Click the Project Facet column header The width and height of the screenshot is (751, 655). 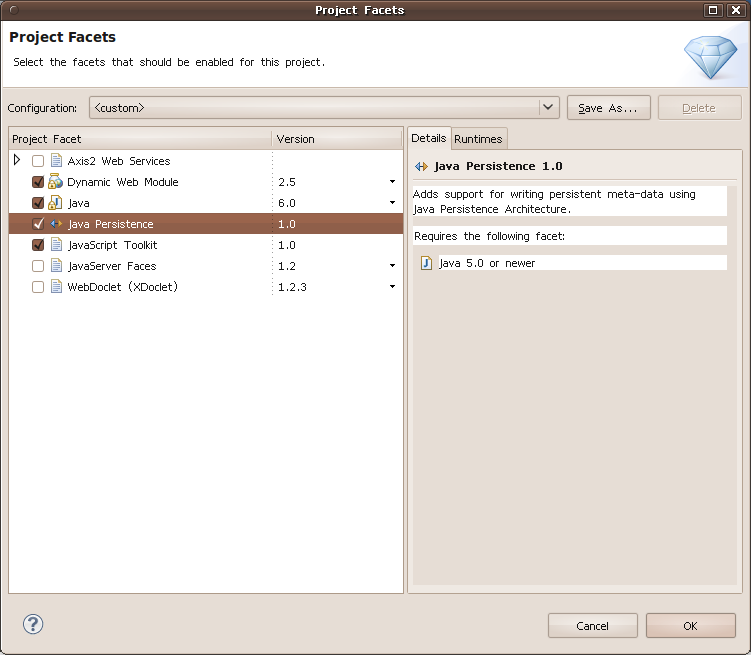click(140, 139)
